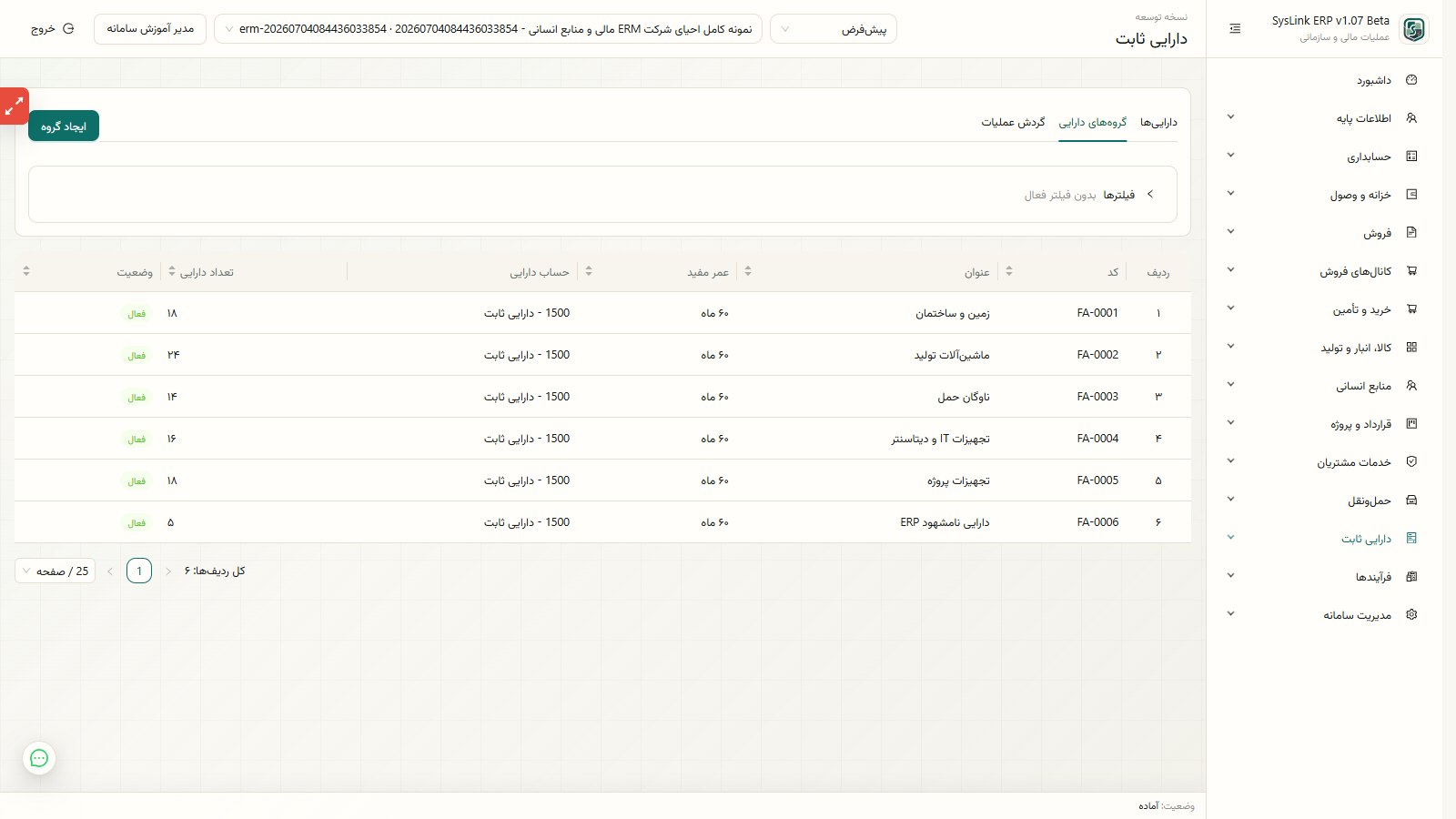Expand the فرآیندها chevron

pos(1230,576)
